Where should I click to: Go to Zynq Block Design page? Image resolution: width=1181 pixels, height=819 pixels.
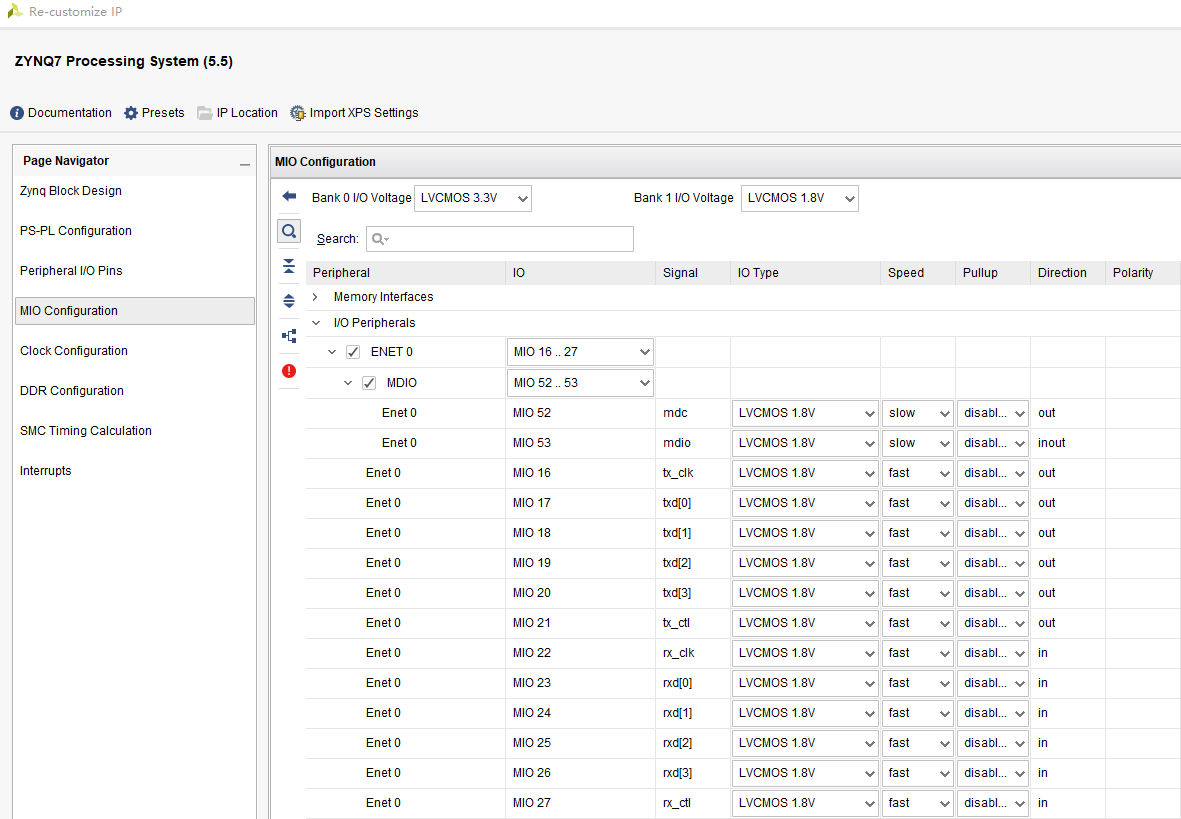pyautogui.click(x=71, y=191)
